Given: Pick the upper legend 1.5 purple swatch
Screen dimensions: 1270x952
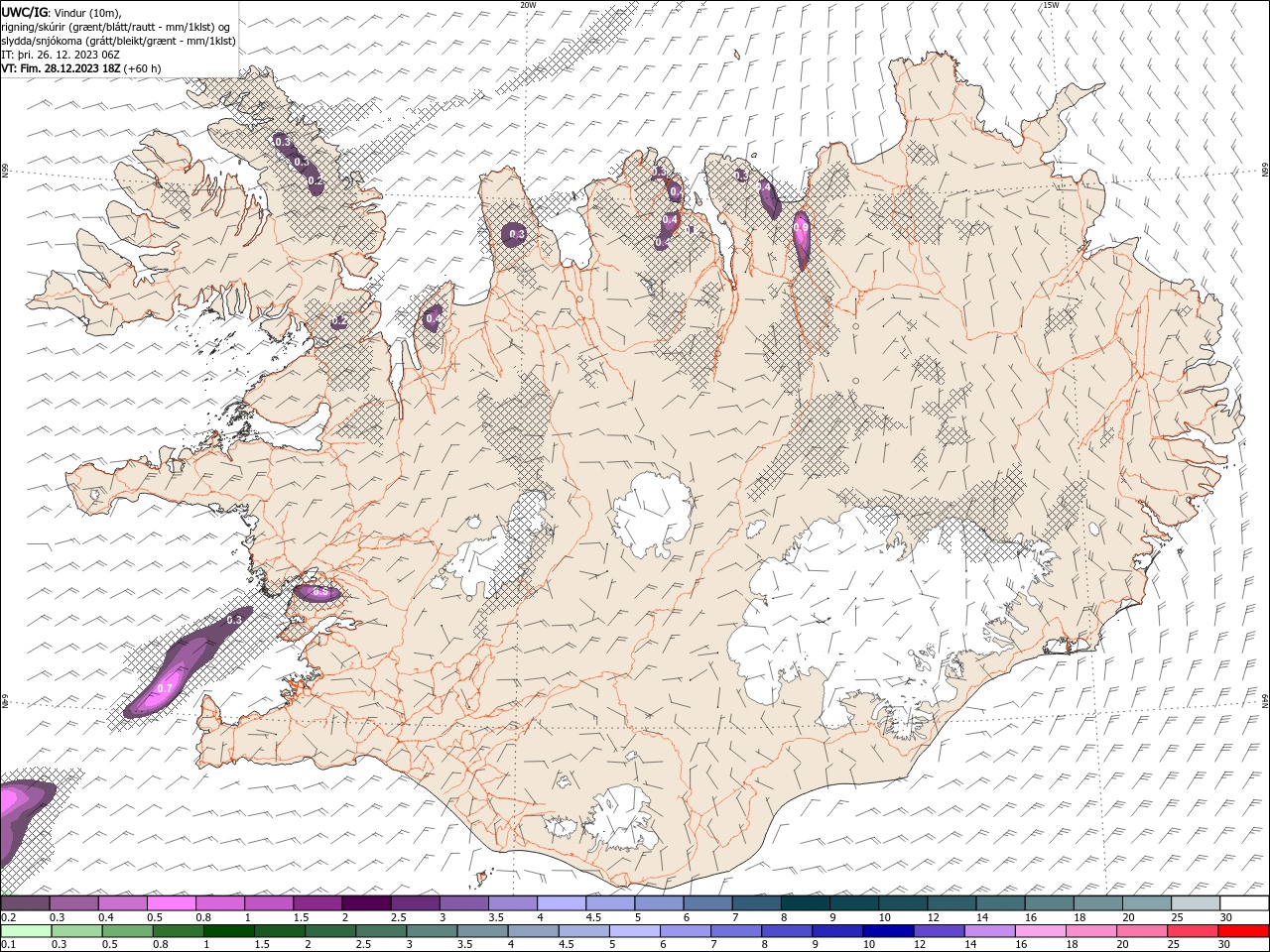Looking at the screenshot, I should coord(317,903).
